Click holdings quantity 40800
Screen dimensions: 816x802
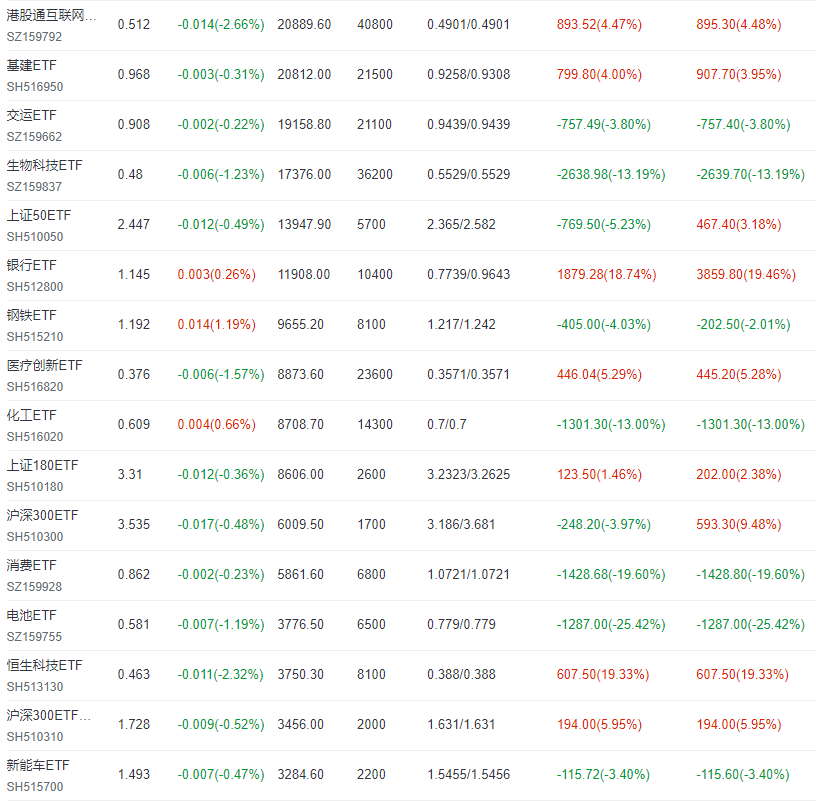click(375, 24)
